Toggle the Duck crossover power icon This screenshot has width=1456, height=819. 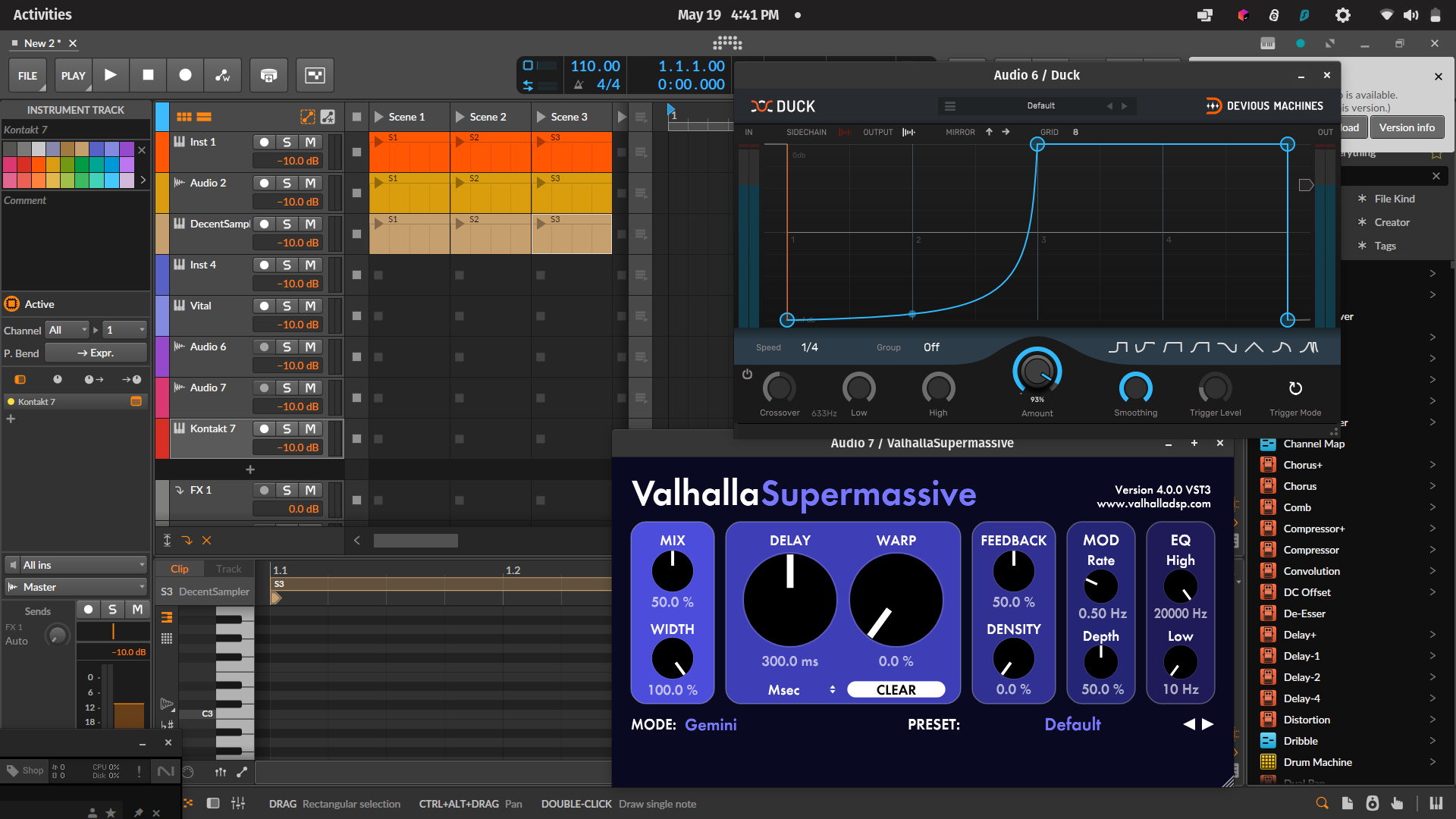point(747,375)
